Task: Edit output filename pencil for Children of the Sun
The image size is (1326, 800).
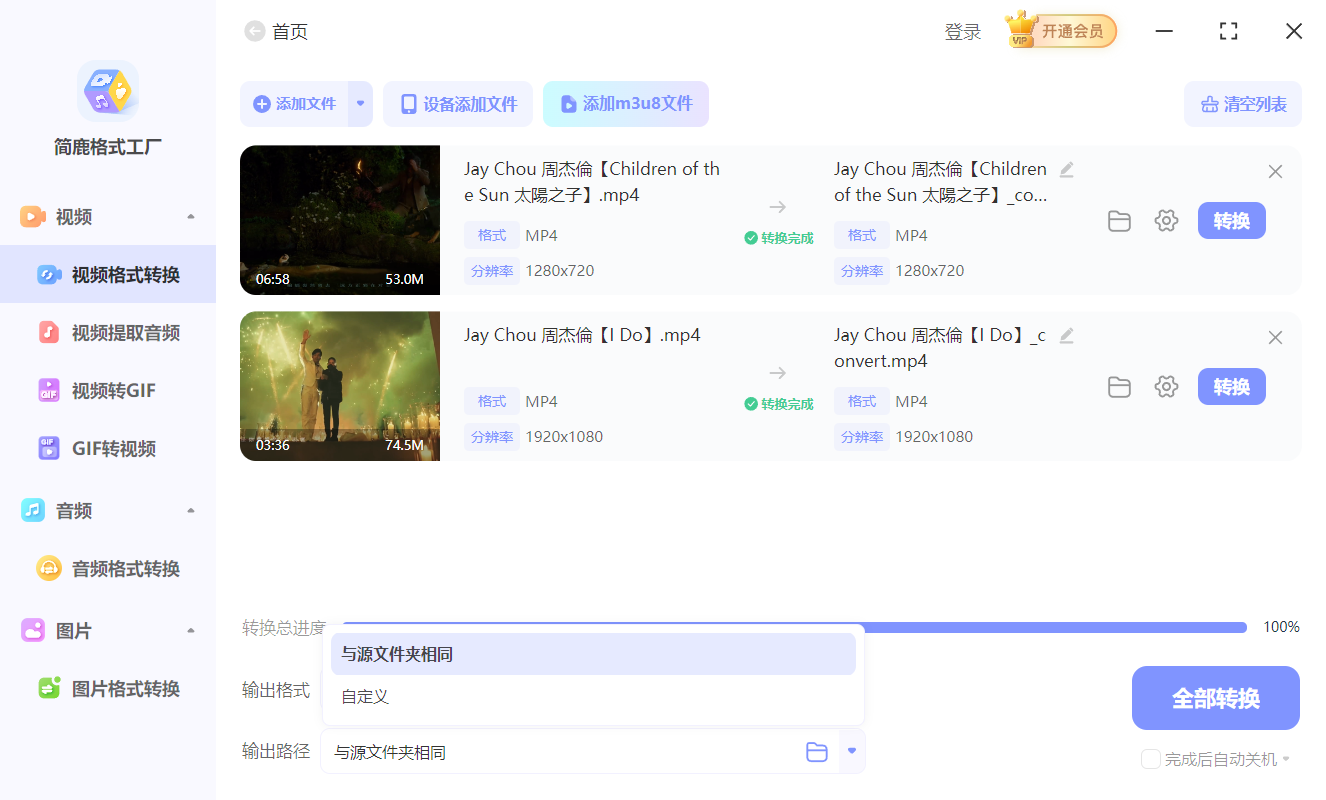Action: pyautogui.click(x=1067, y=169)
